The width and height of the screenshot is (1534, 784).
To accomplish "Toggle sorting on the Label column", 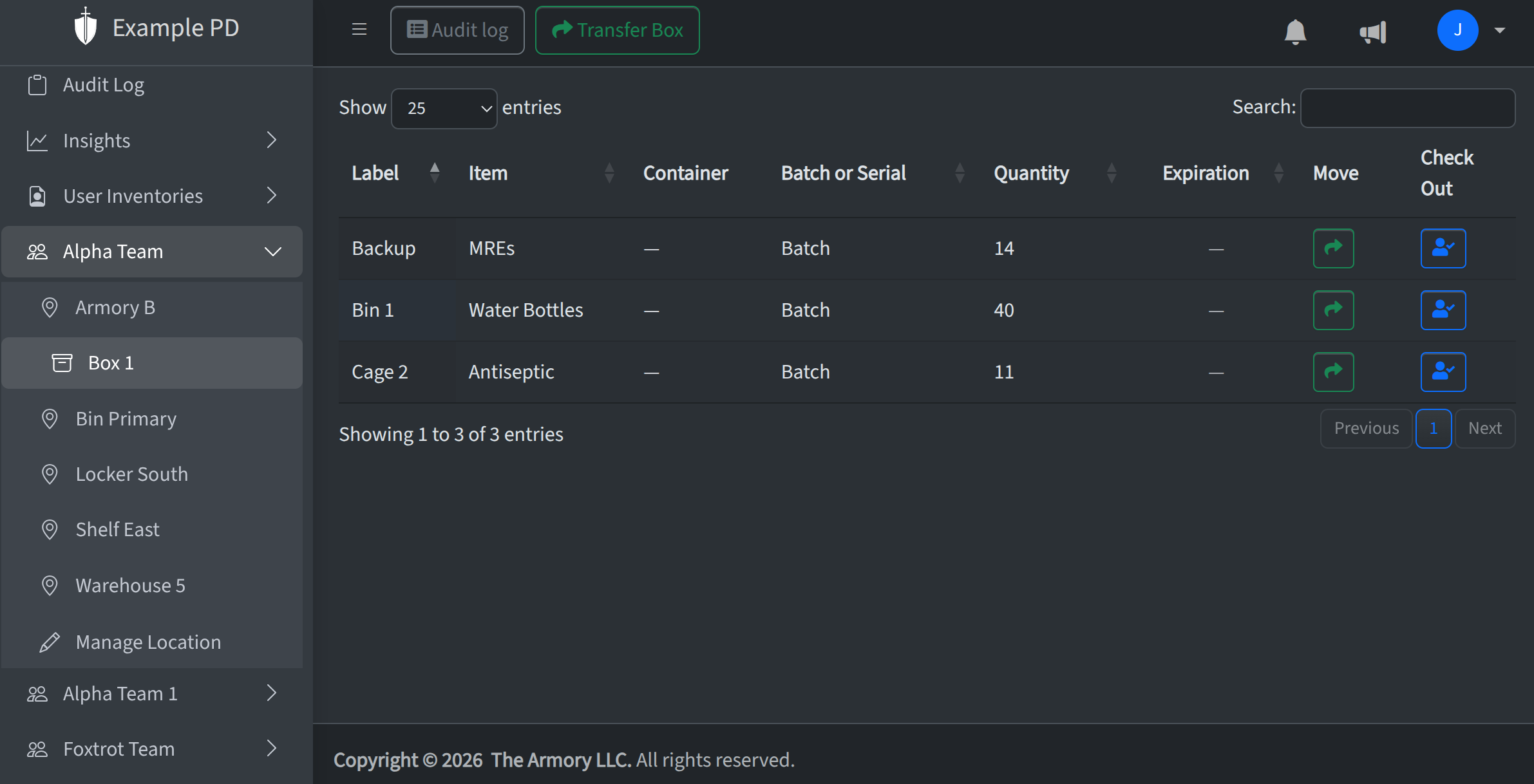I will (x=375, y=173).
